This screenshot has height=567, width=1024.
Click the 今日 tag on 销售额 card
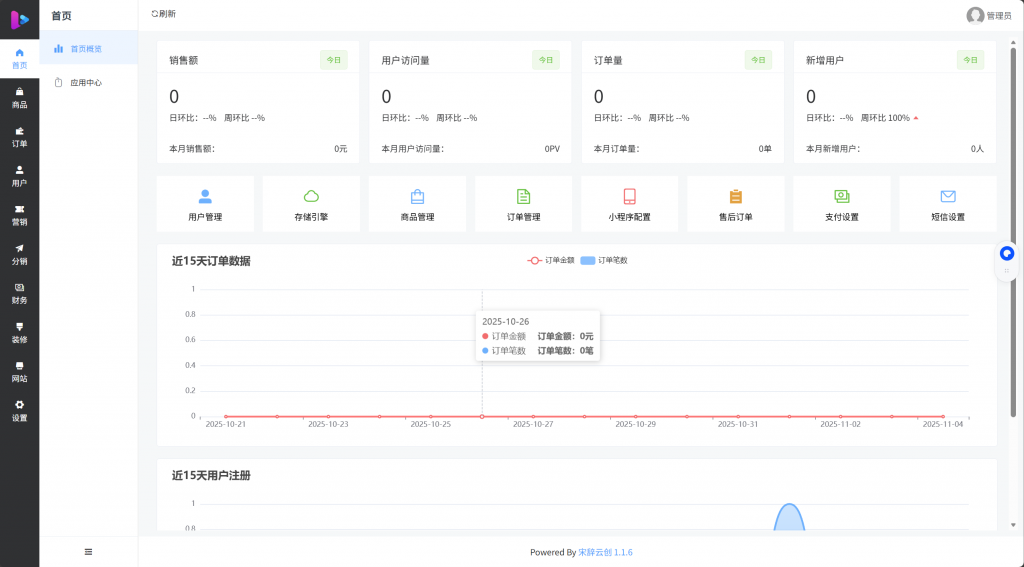[334, 60]
